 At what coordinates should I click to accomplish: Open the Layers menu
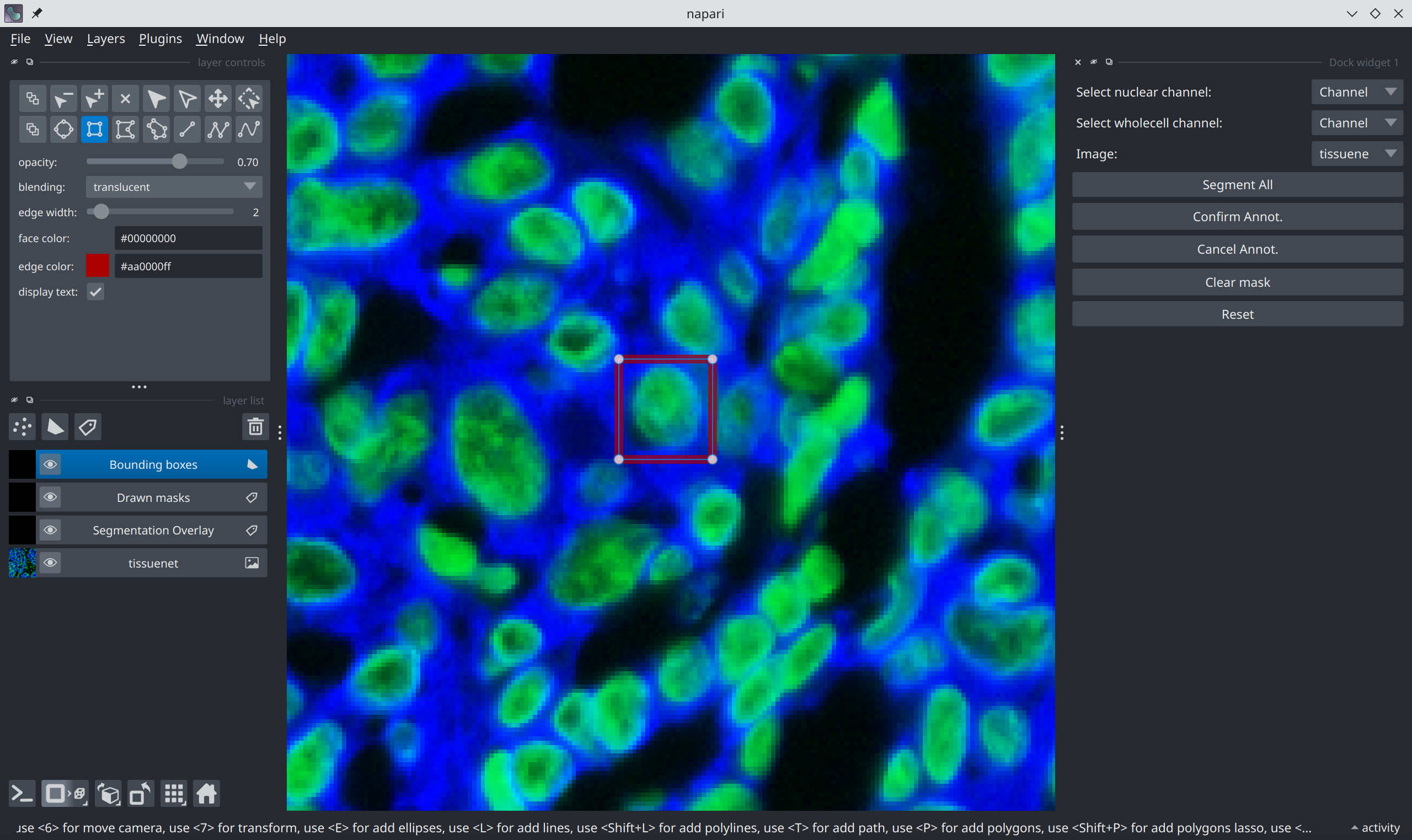click(x=106, y=39)
